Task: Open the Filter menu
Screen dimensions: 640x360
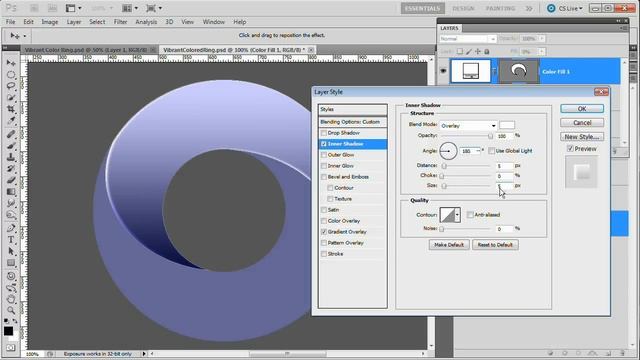Action: click(120, 22)
